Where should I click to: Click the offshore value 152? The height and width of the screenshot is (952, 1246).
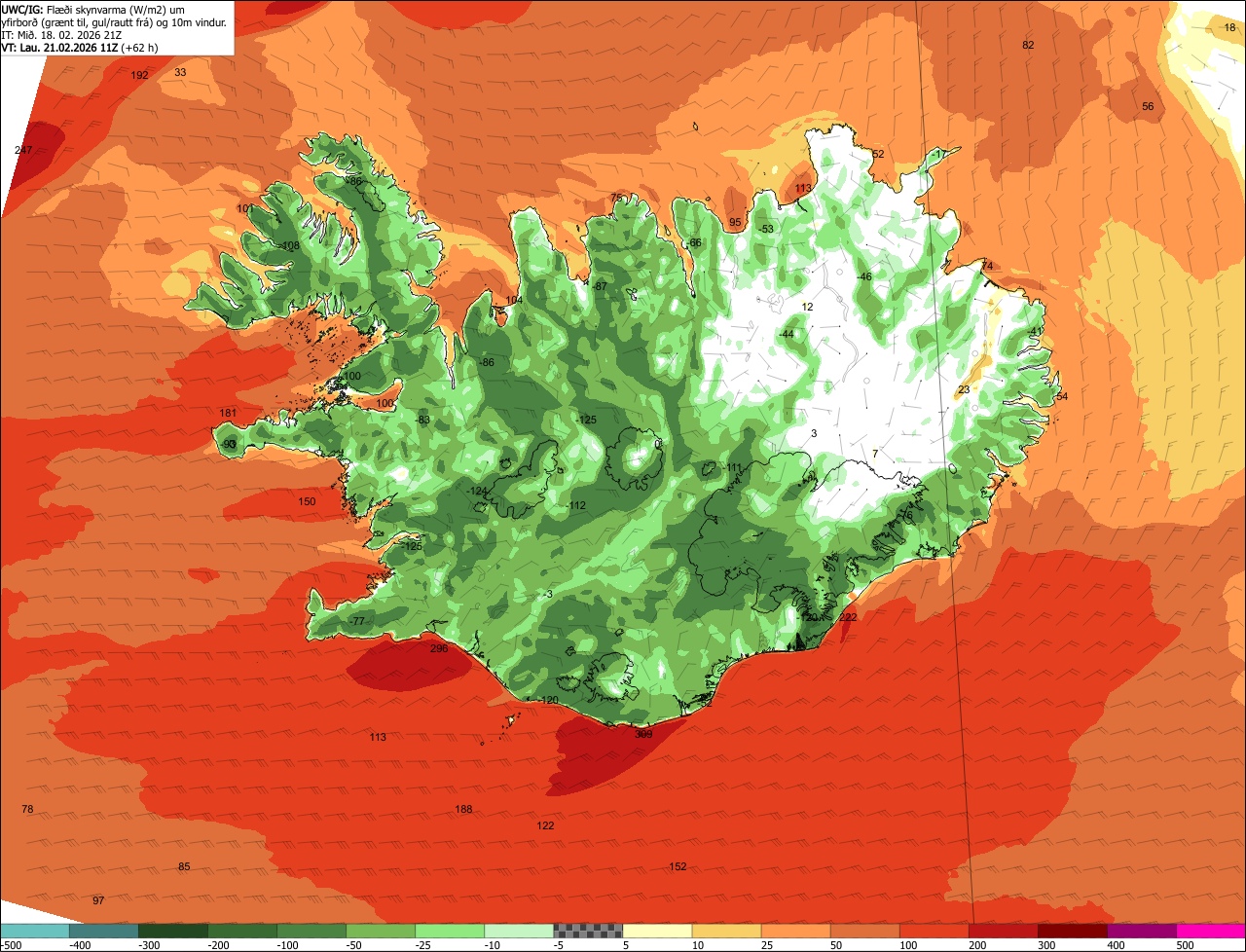(678, 866)
